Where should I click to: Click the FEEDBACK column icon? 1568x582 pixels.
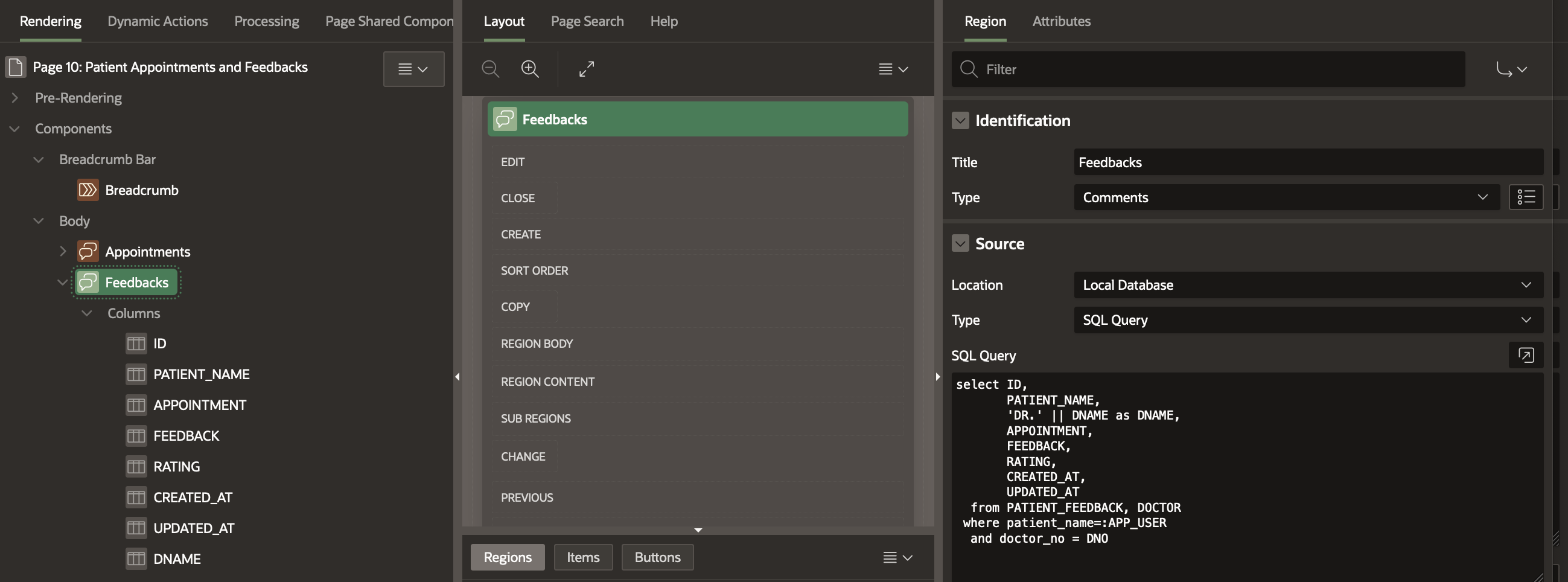point(136,436)
